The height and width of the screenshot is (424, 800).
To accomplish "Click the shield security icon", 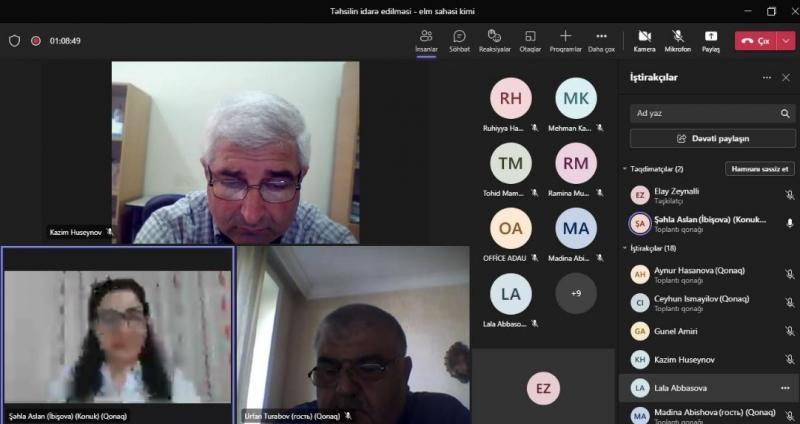I will coord(14,41).
